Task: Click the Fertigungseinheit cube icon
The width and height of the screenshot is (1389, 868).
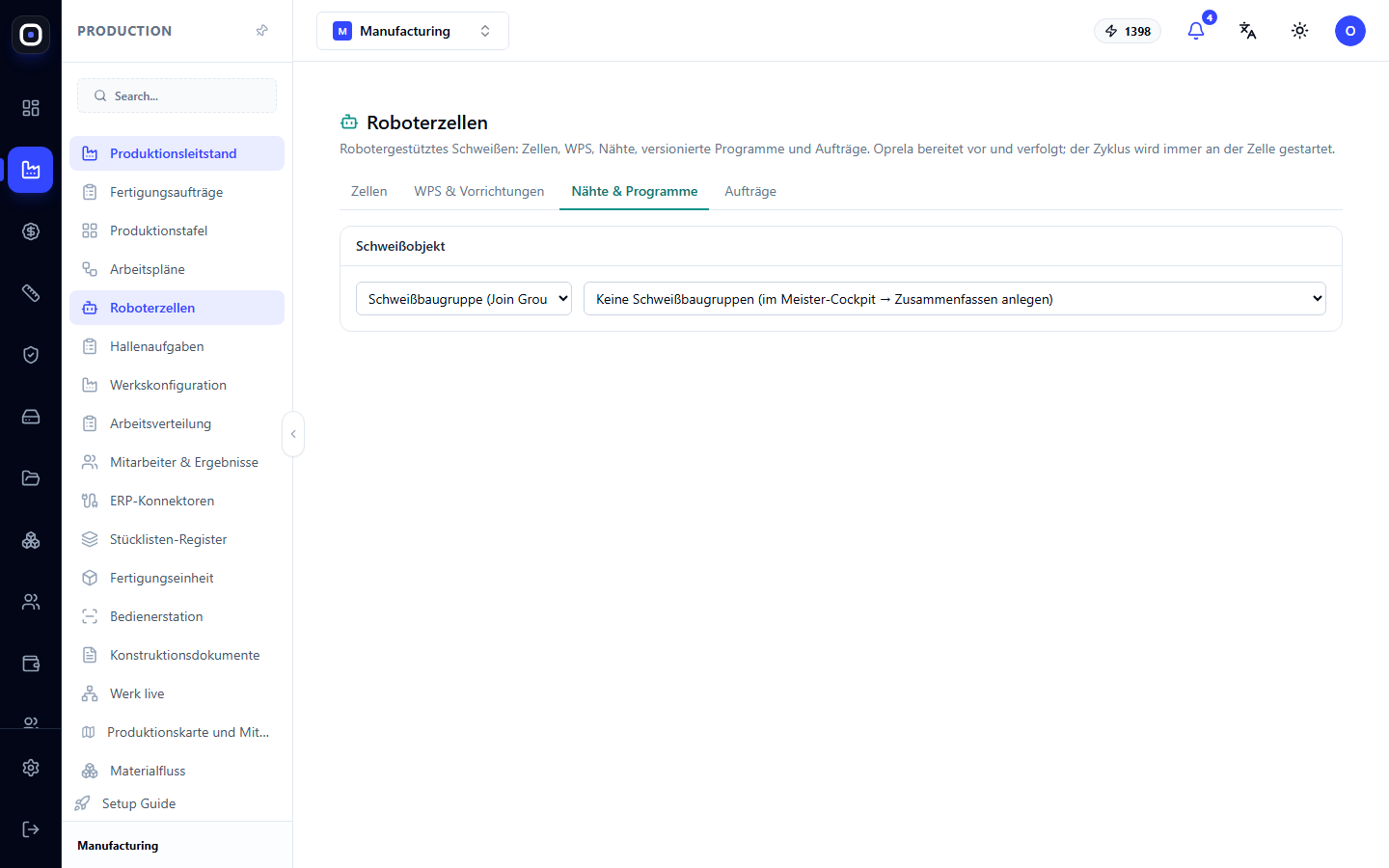Action: pos(90,578)
